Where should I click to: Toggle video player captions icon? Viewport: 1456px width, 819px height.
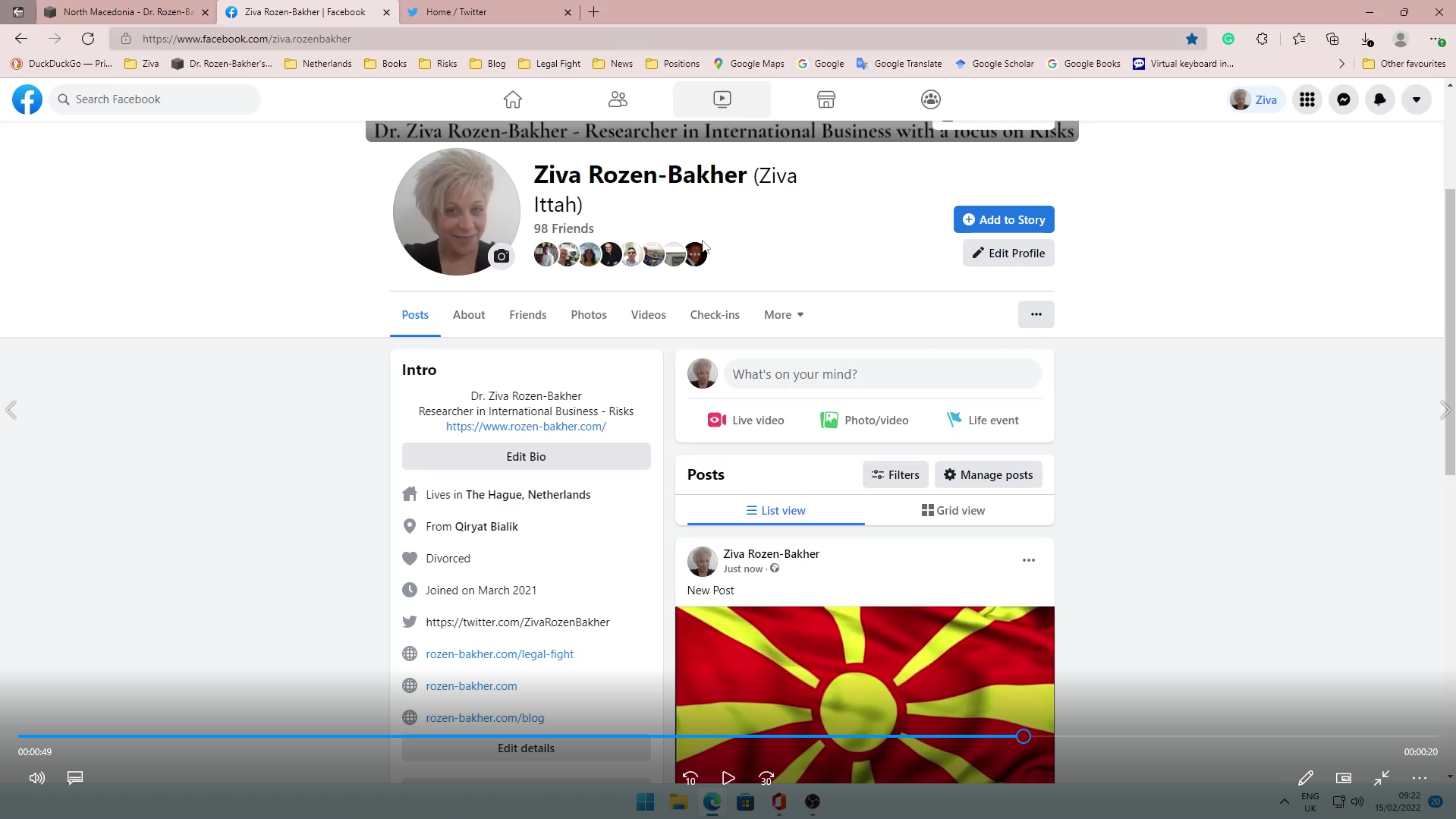[x=75, y=778]
